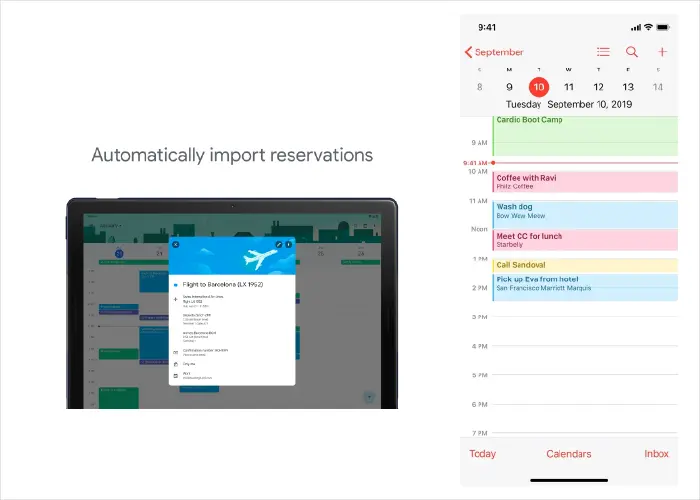Click the calendar icon at popup bottom

[175, 376]
